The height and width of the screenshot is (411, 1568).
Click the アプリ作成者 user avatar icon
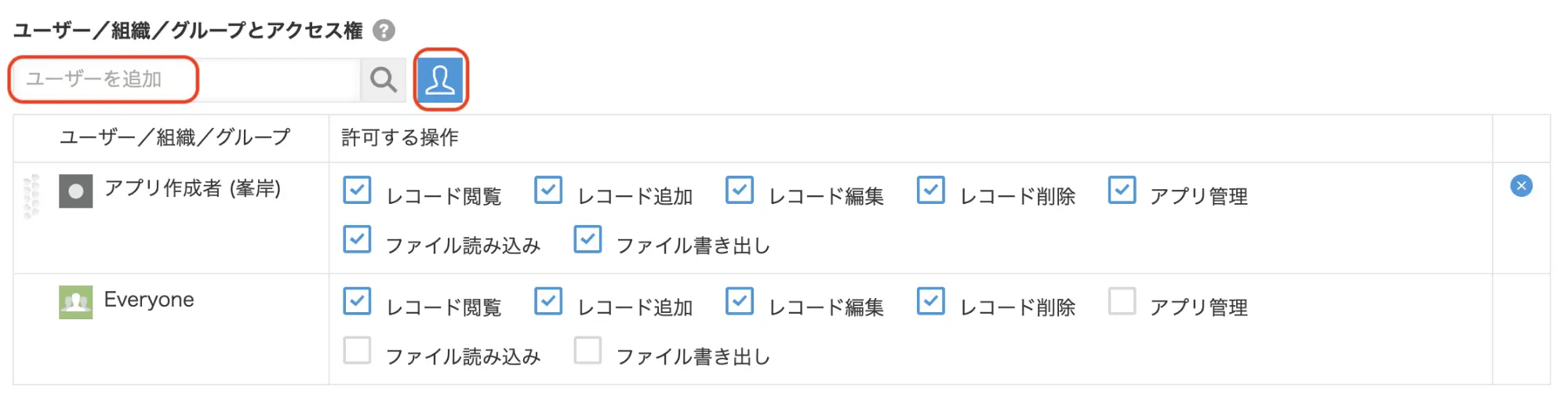coord(75,191)
